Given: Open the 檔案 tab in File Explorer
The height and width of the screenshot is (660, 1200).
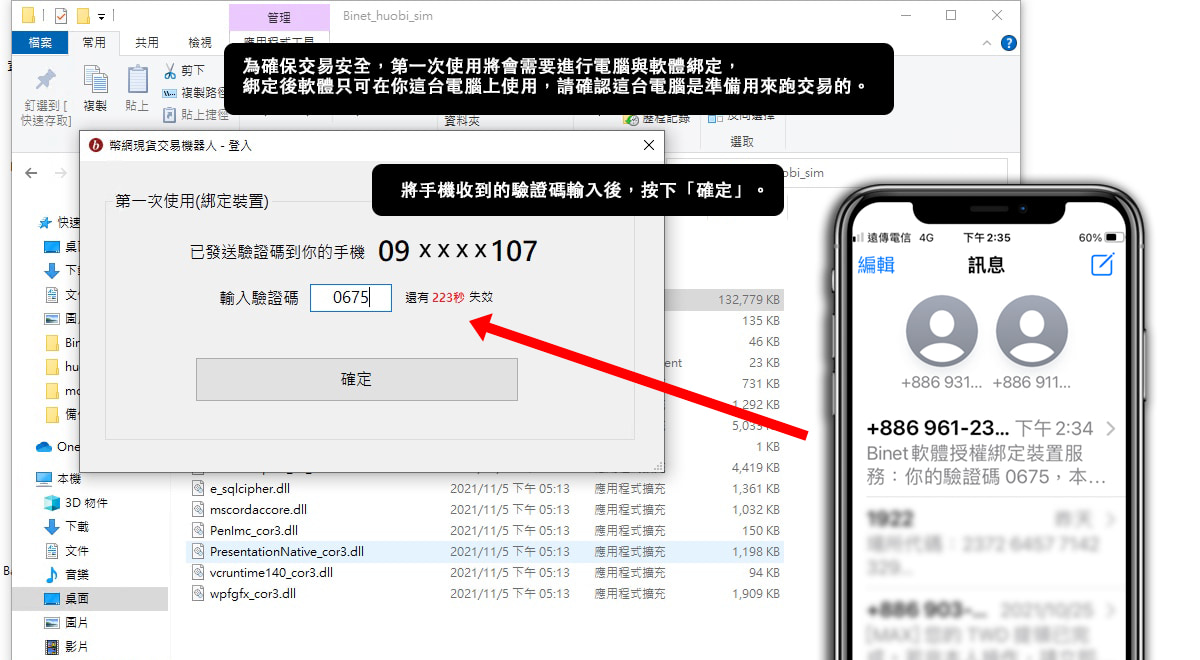Looking at the screenshot, I should coord(40,43).
